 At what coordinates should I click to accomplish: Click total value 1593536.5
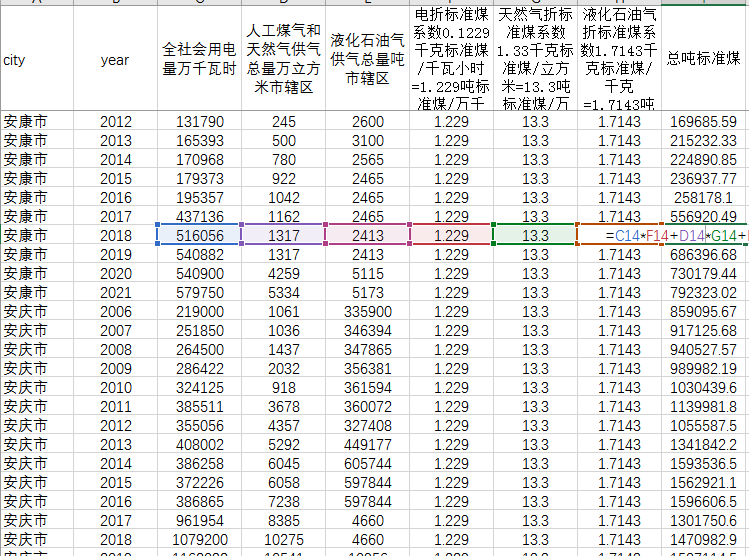[705, 464]
